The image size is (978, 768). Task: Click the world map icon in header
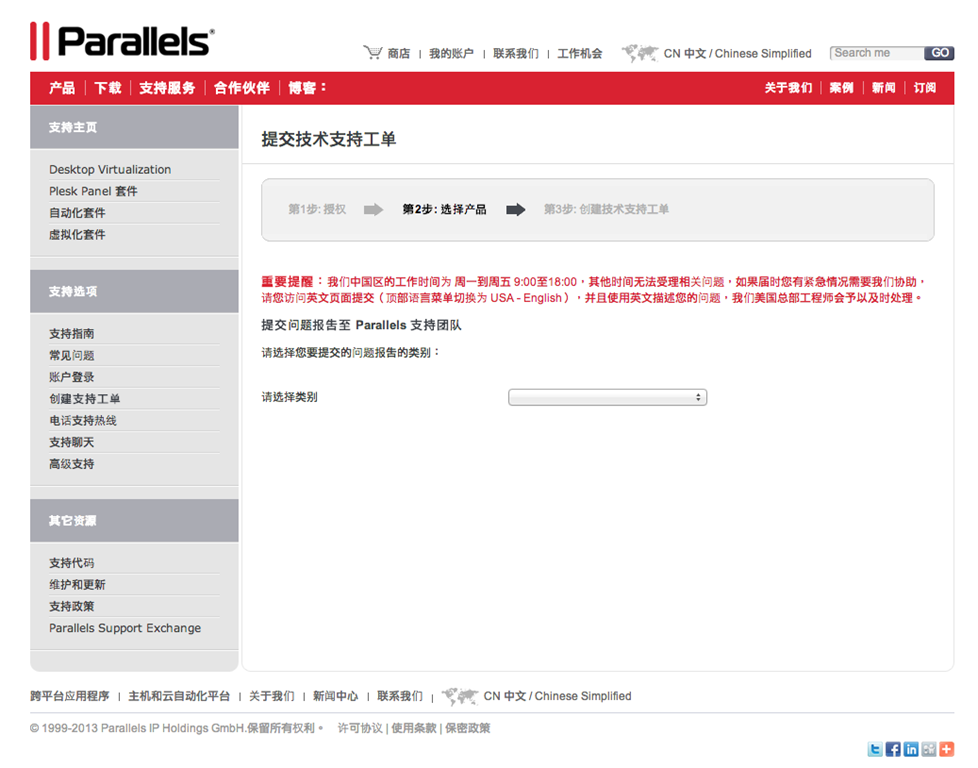[640, 53]
